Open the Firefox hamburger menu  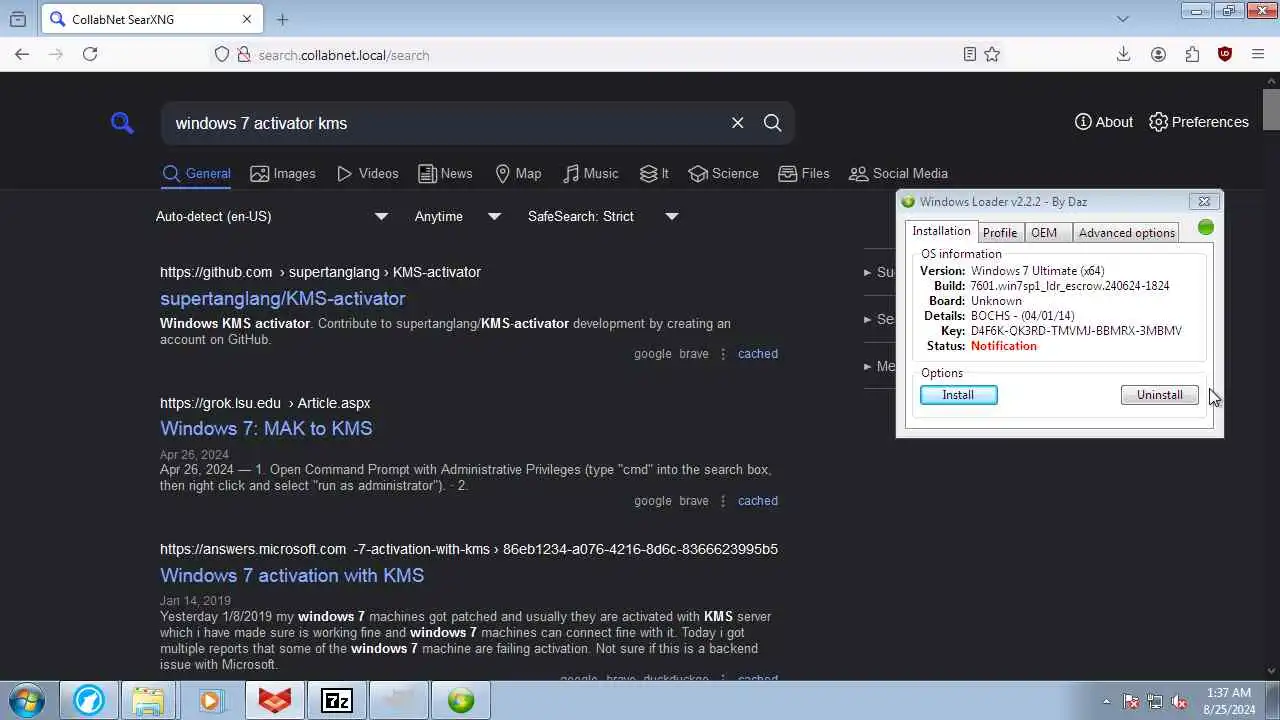[x=1258, y=54]
